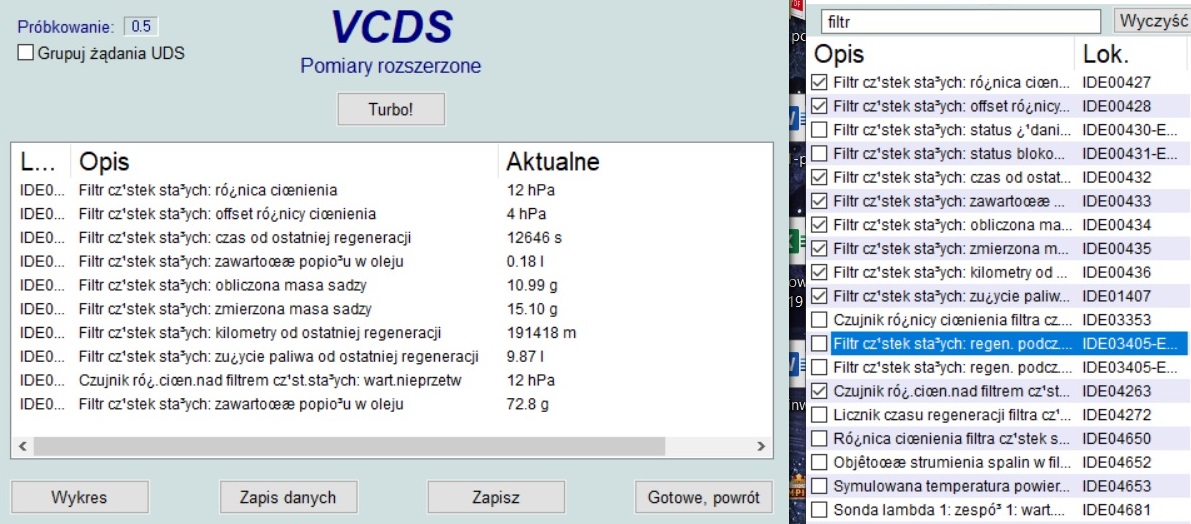The width and height of the screenshot is (1191, 524).
Task: Click the right arrow of horizontal scrollbar
Action: click(x=761, y=446)
